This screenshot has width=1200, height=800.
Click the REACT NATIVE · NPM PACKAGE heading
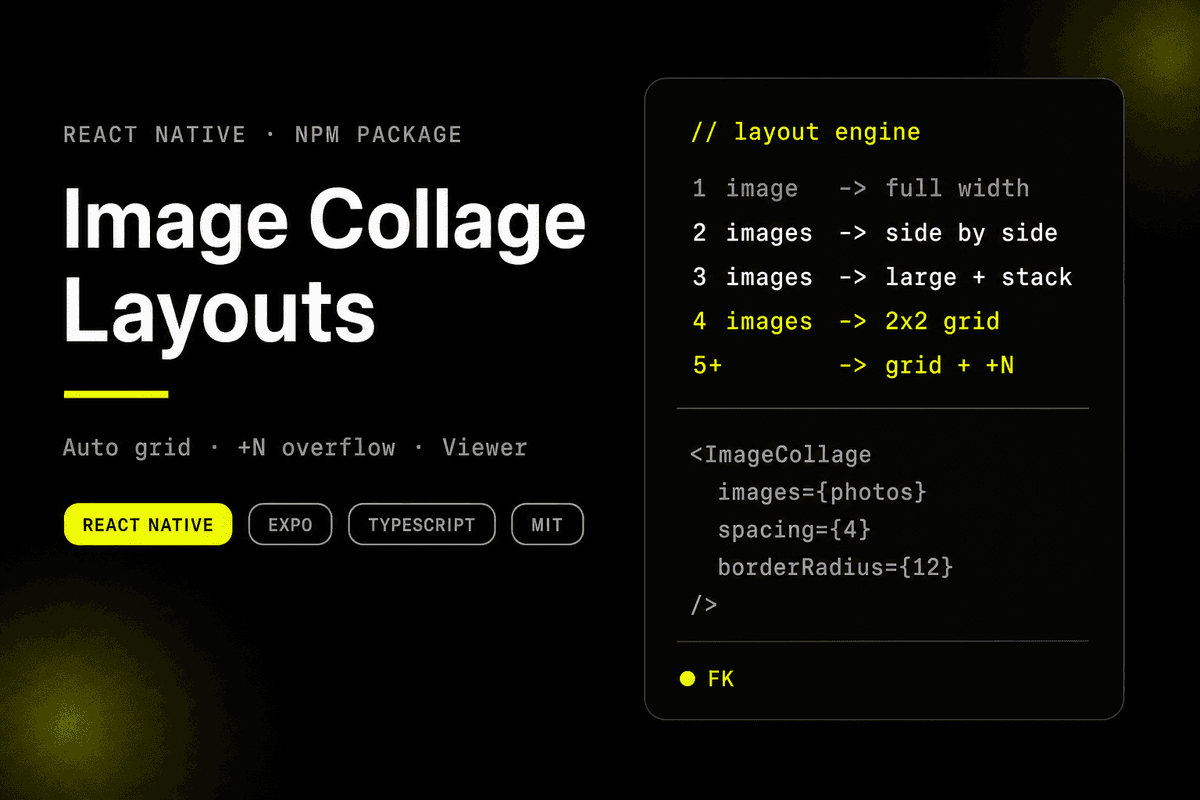pyautogui.click(x=263, y=135)
